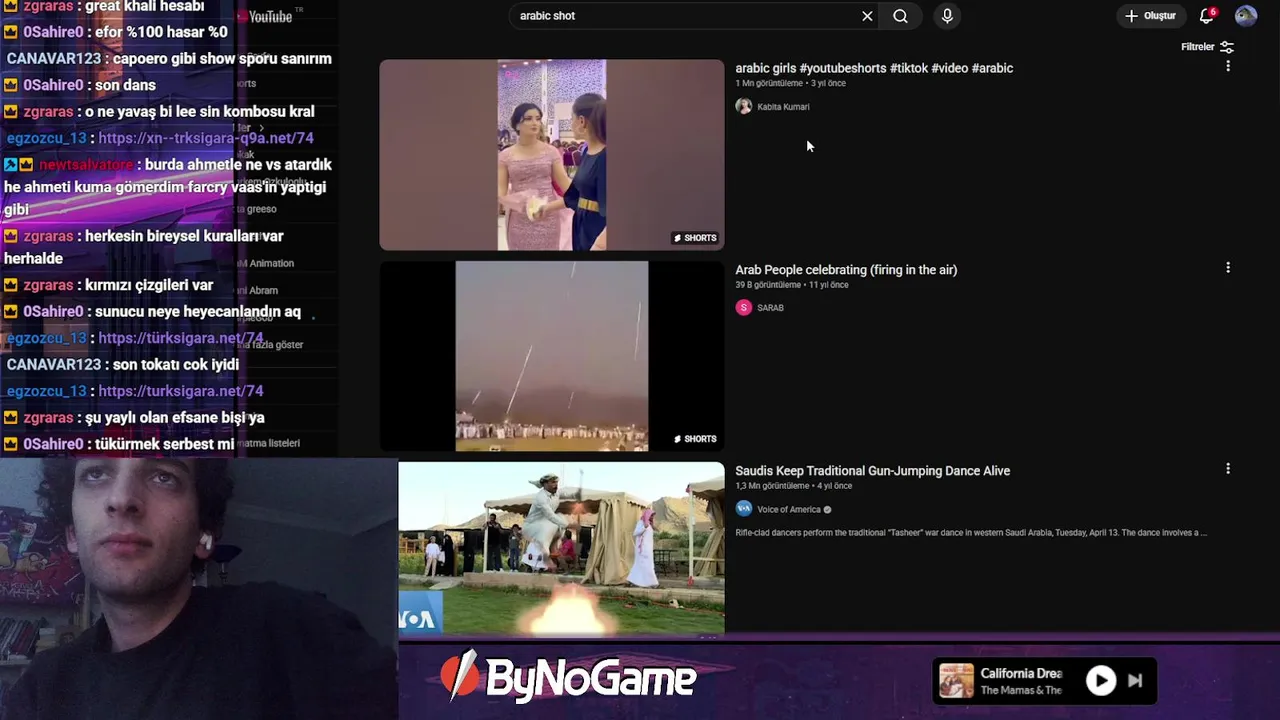Activate voice search microphone icon
Image resolution: width=1280 pixels, height=720 pixels.
click(x=947, y=16)
